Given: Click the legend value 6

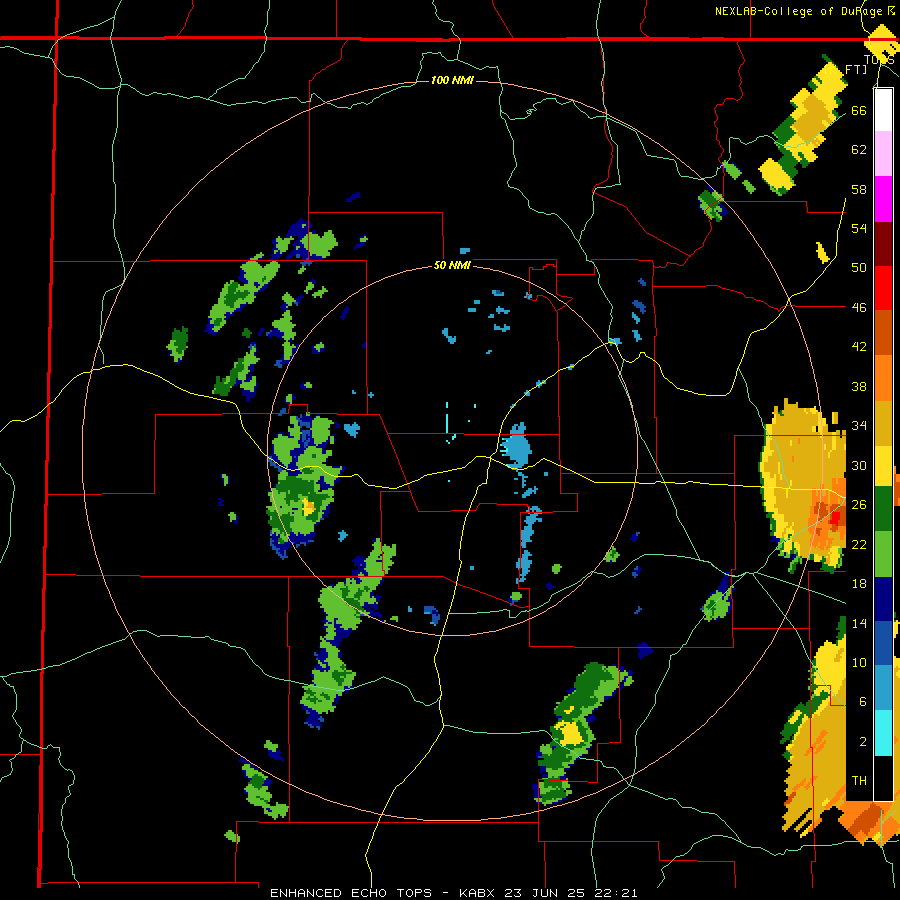Looking at the screenshot, I should pyautogui.click(x=863, y=701).
